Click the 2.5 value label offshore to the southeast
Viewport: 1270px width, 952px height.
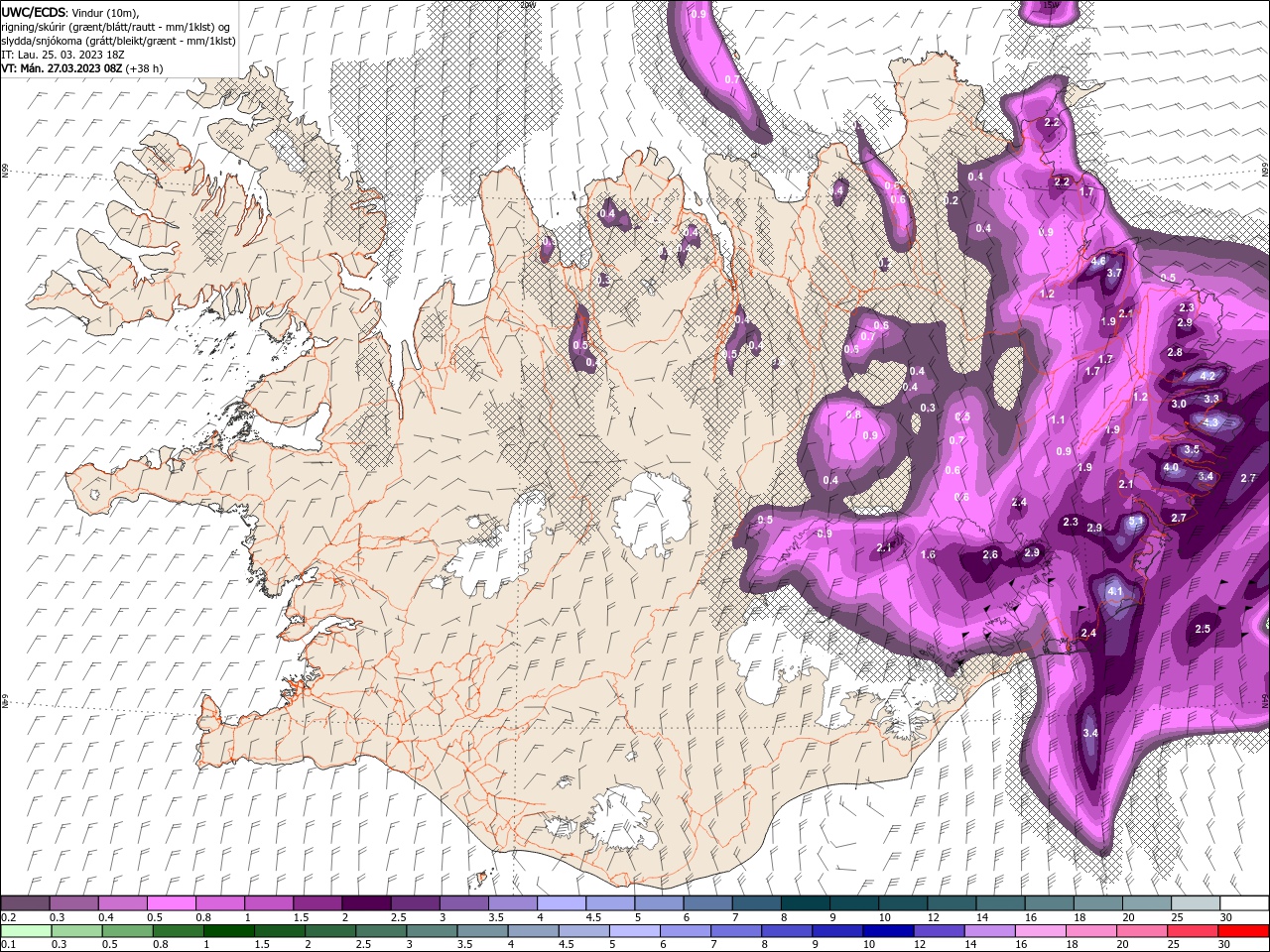(x=1203, y=630)
